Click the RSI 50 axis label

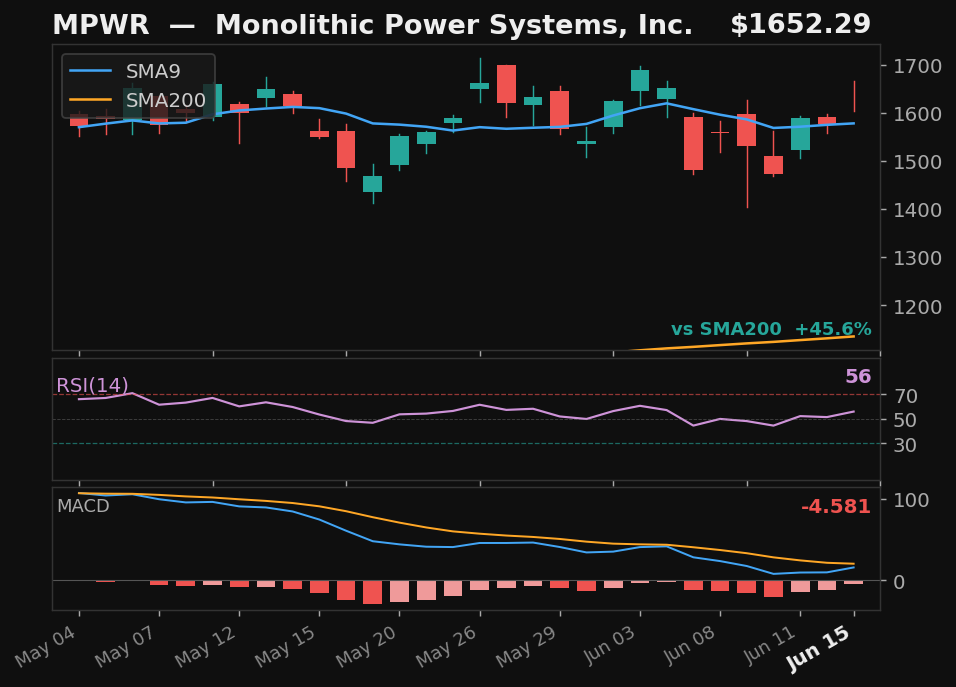pos(906,420)
